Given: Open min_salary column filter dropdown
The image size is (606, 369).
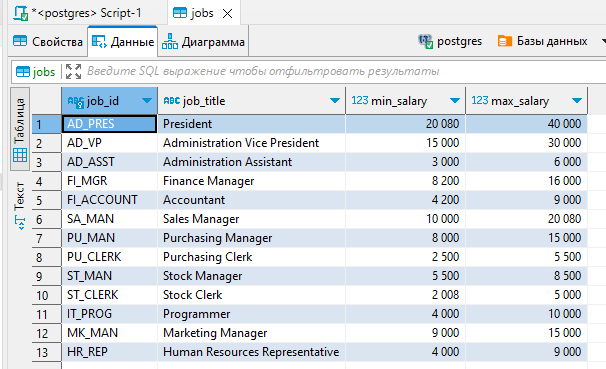Looking at the screenshot, I should [455, 101].
